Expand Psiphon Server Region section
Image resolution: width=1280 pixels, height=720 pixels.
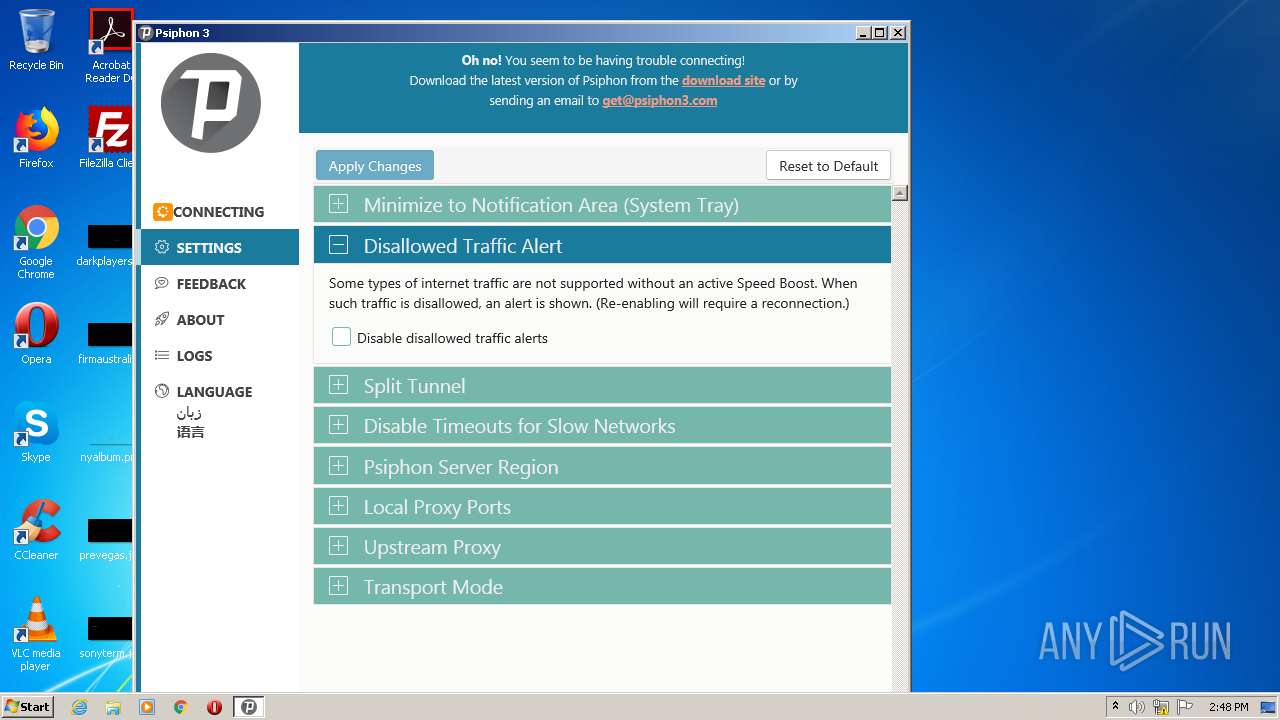click(x=602, y=466)
